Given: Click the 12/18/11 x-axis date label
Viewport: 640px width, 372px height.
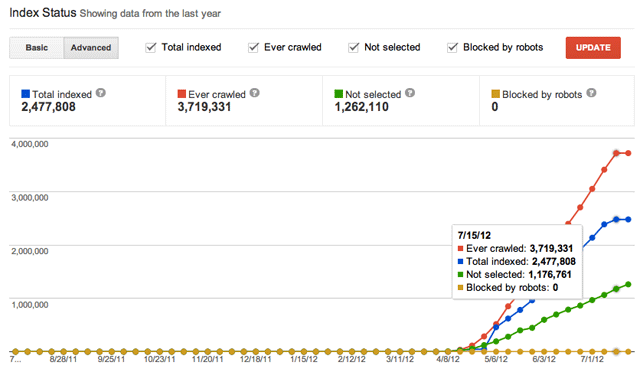Looking at the screenshot, I should pos(256,359).
